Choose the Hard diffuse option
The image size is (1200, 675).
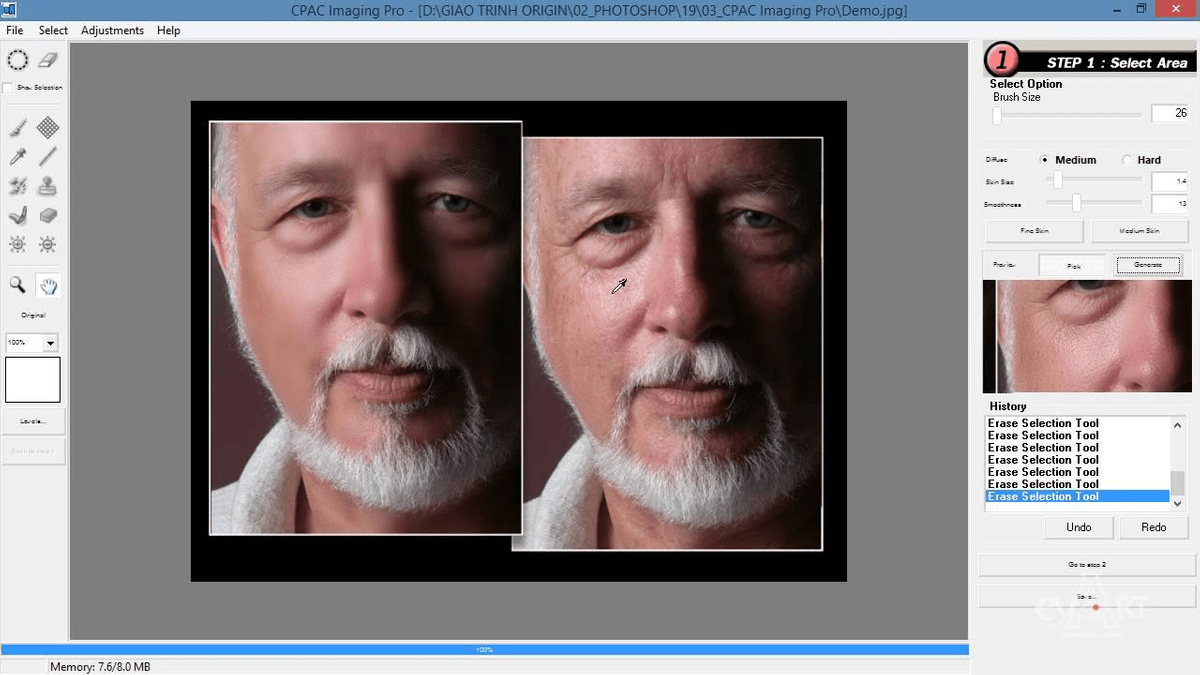pos(1130,159)
